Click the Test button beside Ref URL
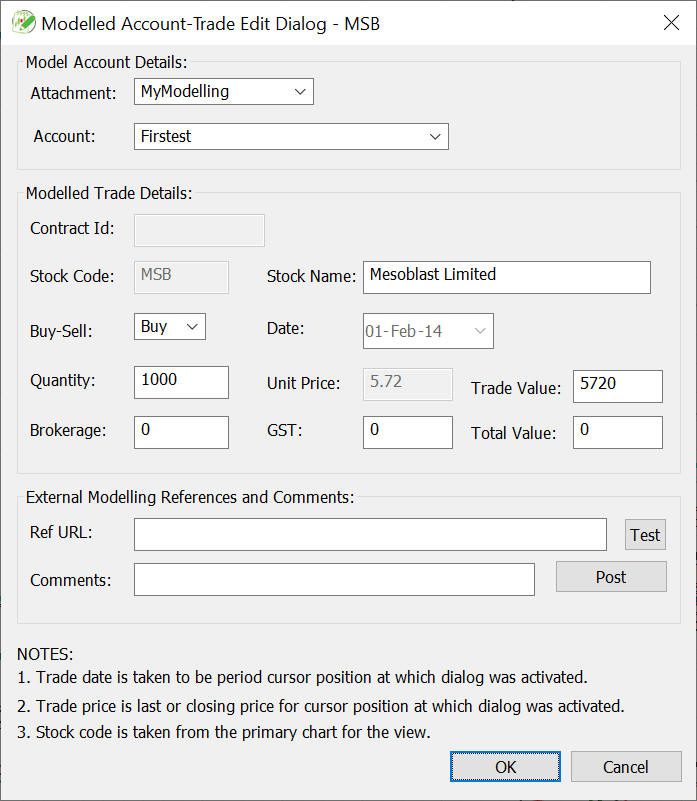The width and height of the screenshot is (697, 801). (645, 534)
